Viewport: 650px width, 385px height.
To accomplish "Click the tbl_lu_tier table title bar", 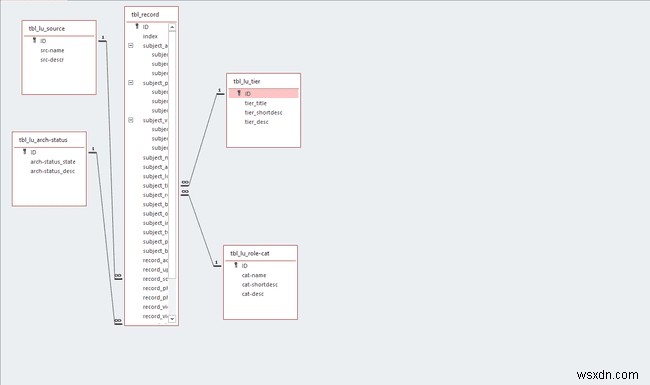I will click(x=263, y=81).
